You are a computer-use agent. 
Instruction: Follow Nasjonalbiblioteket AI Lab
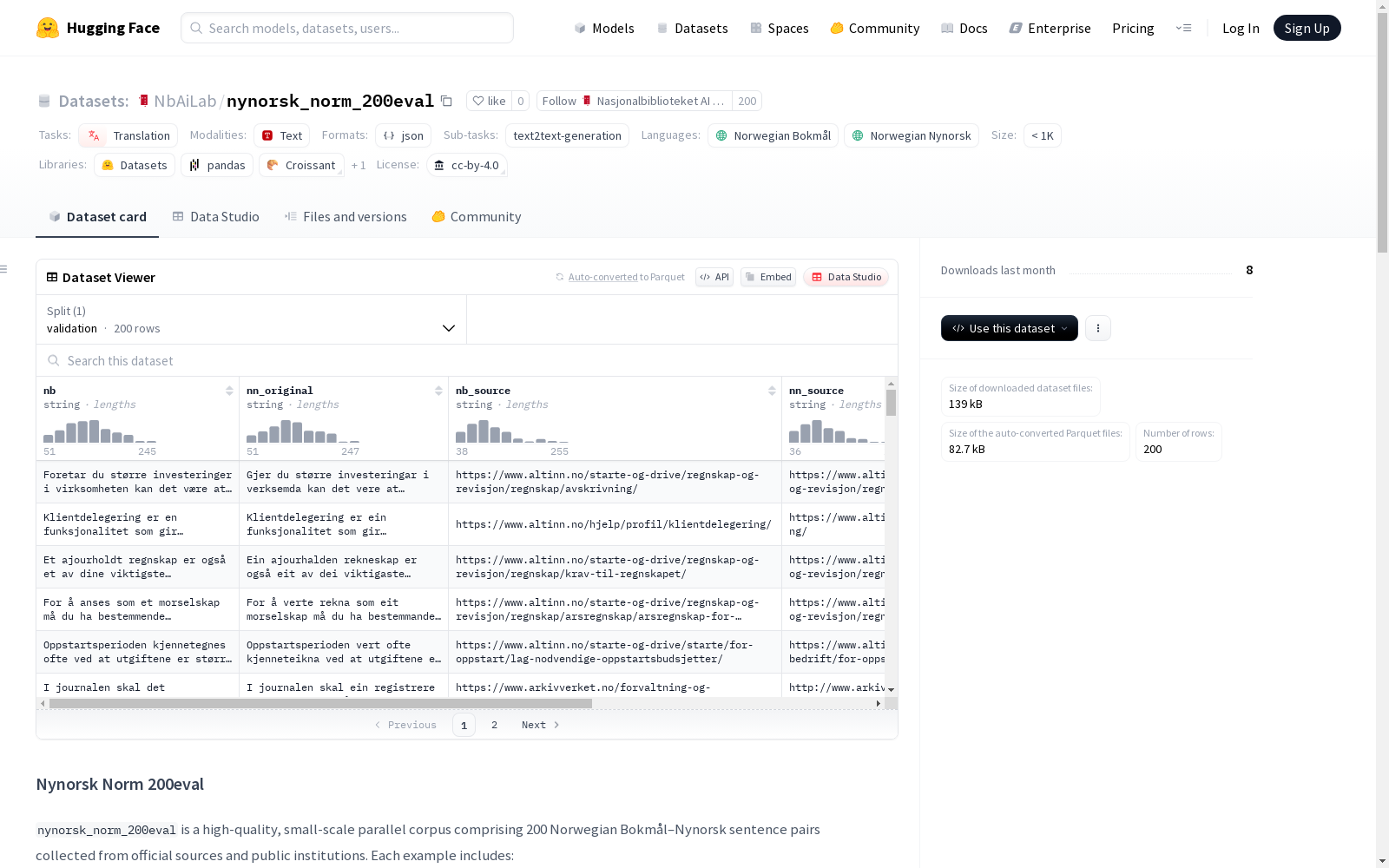(634, 101)
